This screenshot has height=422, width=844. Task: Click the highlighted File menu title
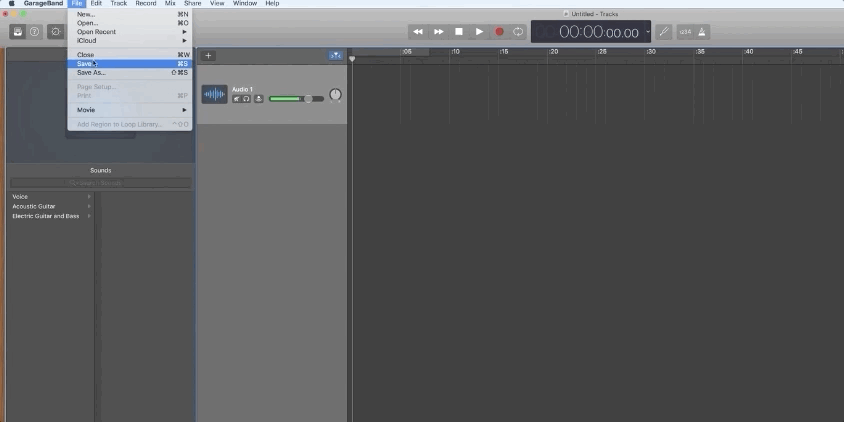click(77, 3)
